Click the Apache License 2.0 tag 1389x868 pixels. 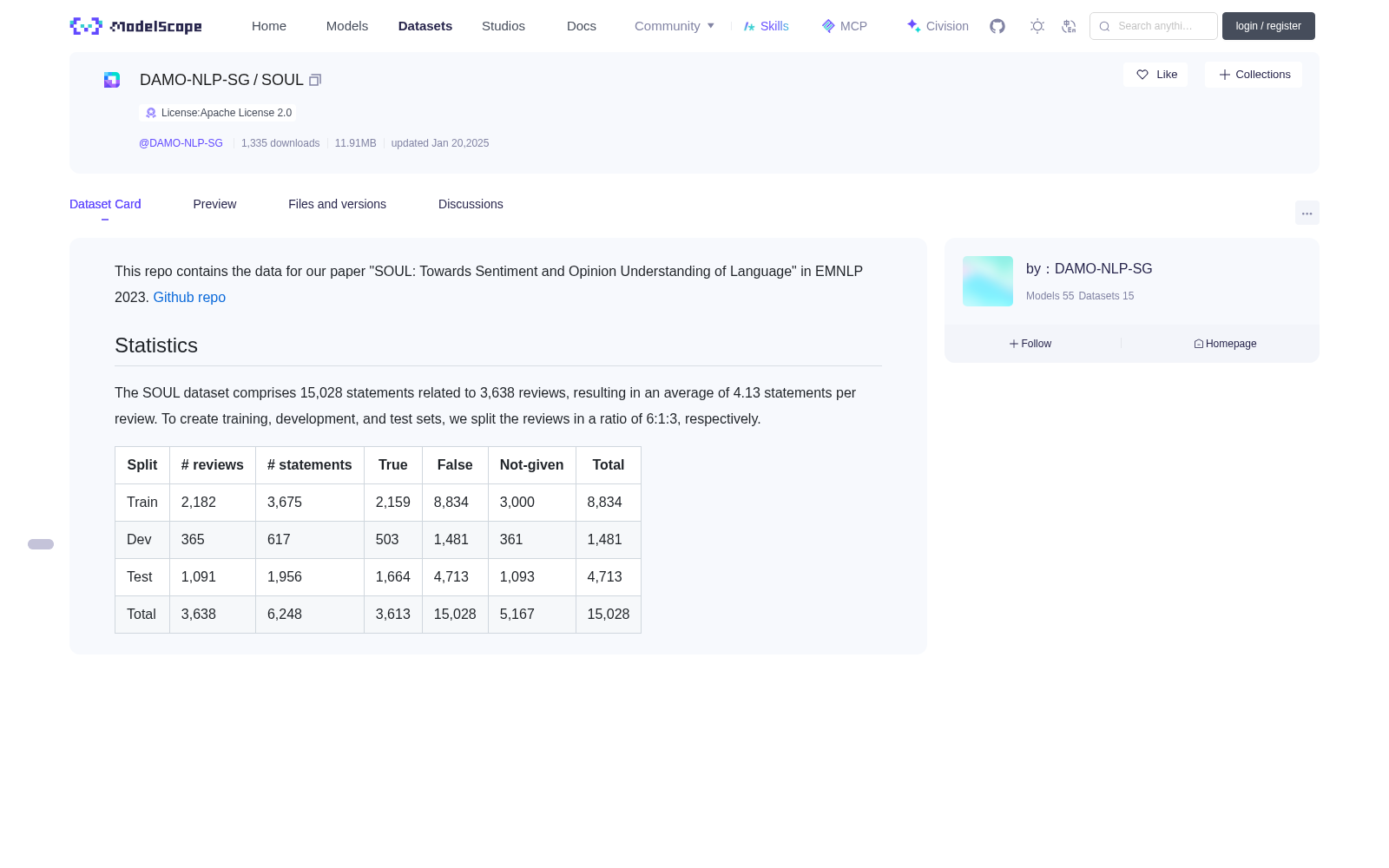pos(218,113)
